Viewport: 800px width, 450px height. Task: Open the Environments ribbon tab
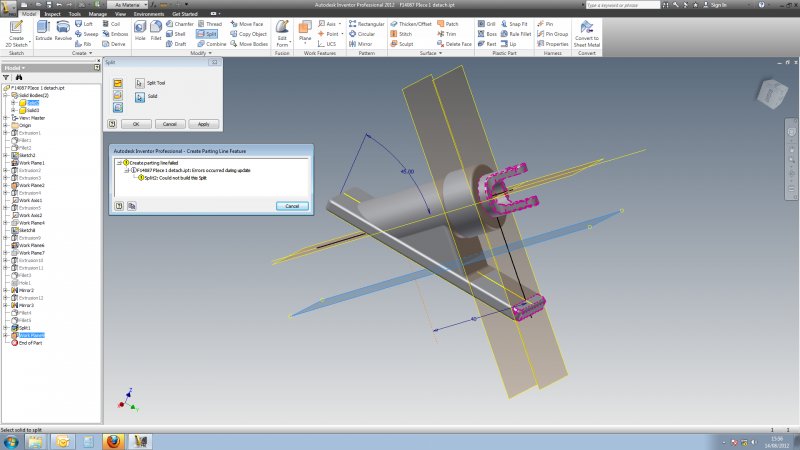[149, 14]
